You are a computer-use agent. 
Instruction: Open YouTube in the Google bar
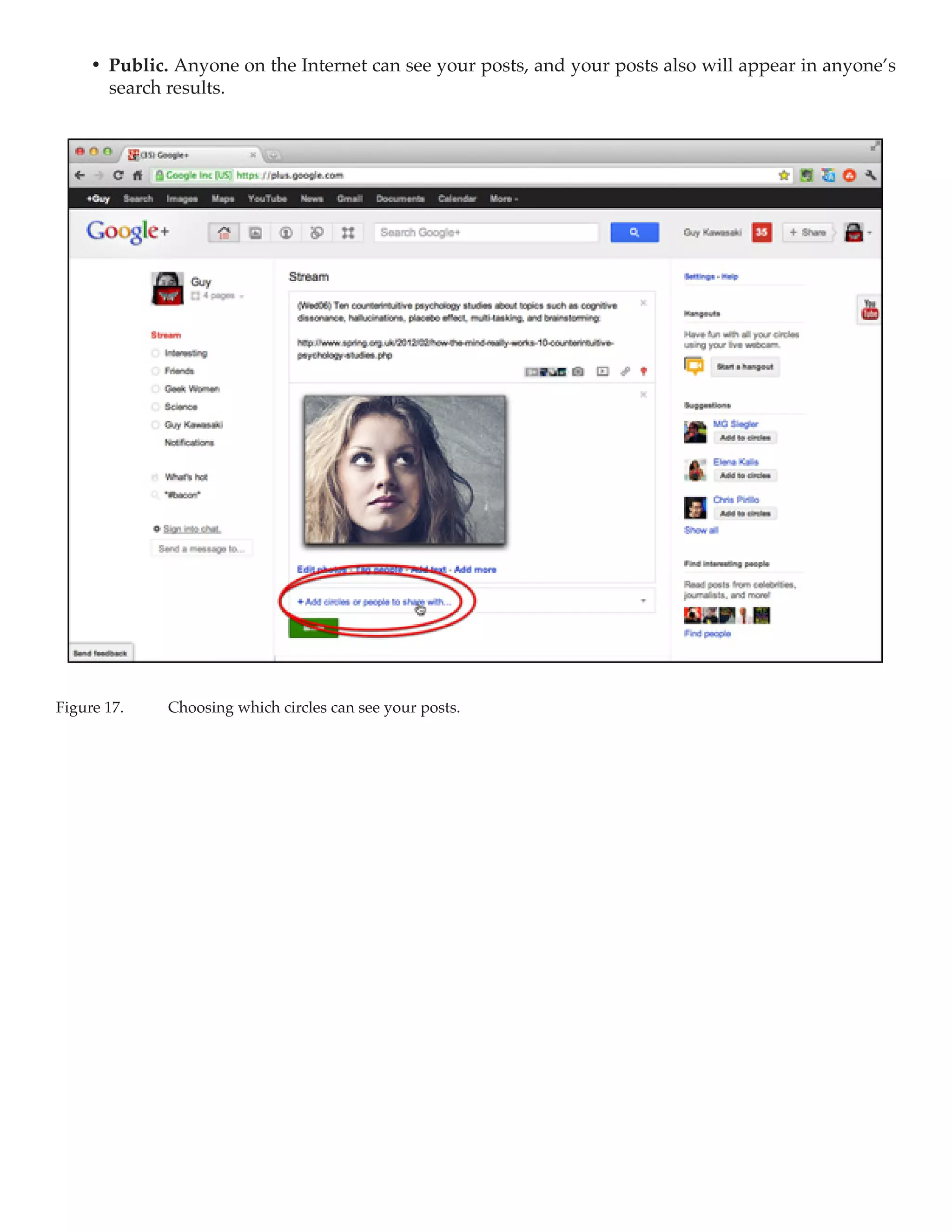(267, 199)
